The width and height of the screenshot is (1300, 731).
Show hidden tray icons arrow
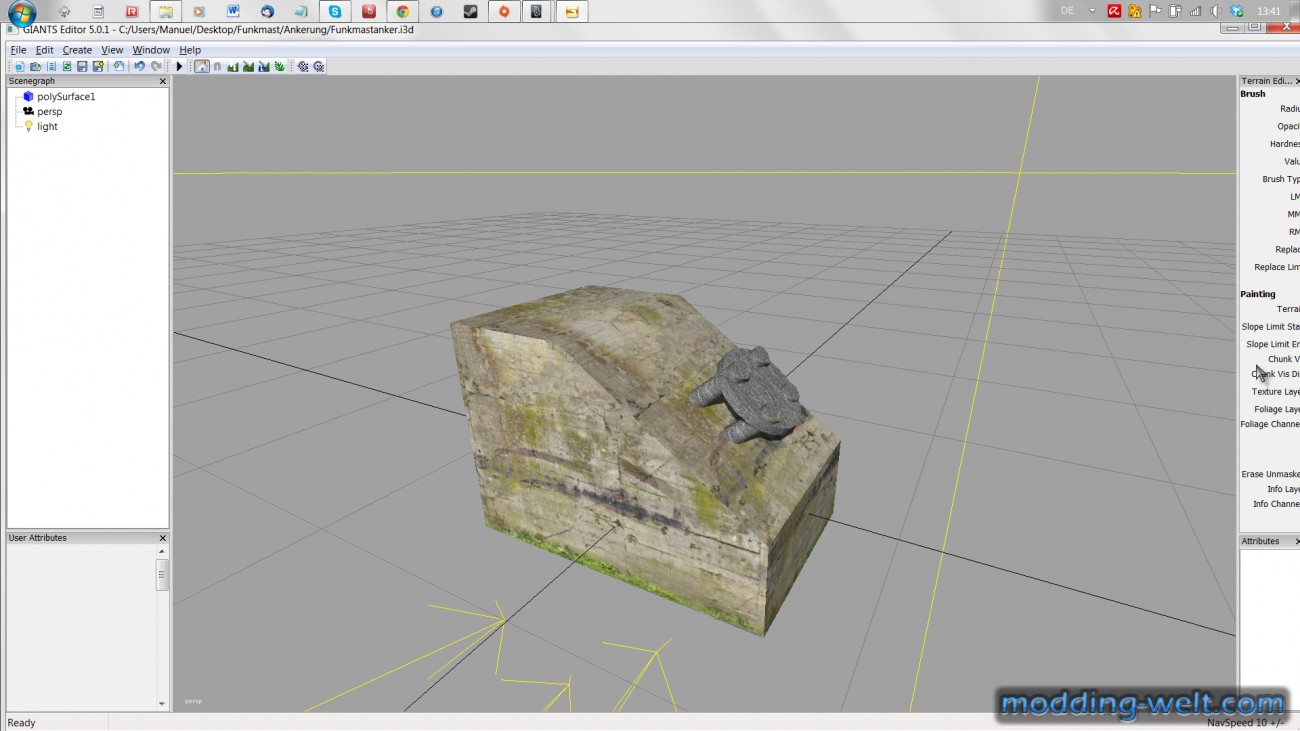tap(1093, 11)
